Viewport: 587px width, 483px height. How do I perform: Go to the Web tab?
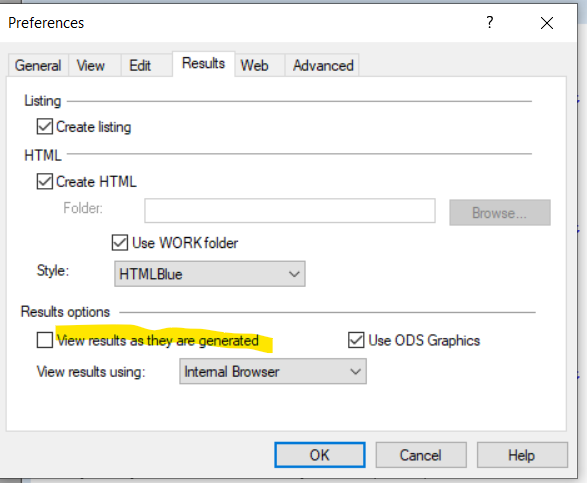(255, 66)
